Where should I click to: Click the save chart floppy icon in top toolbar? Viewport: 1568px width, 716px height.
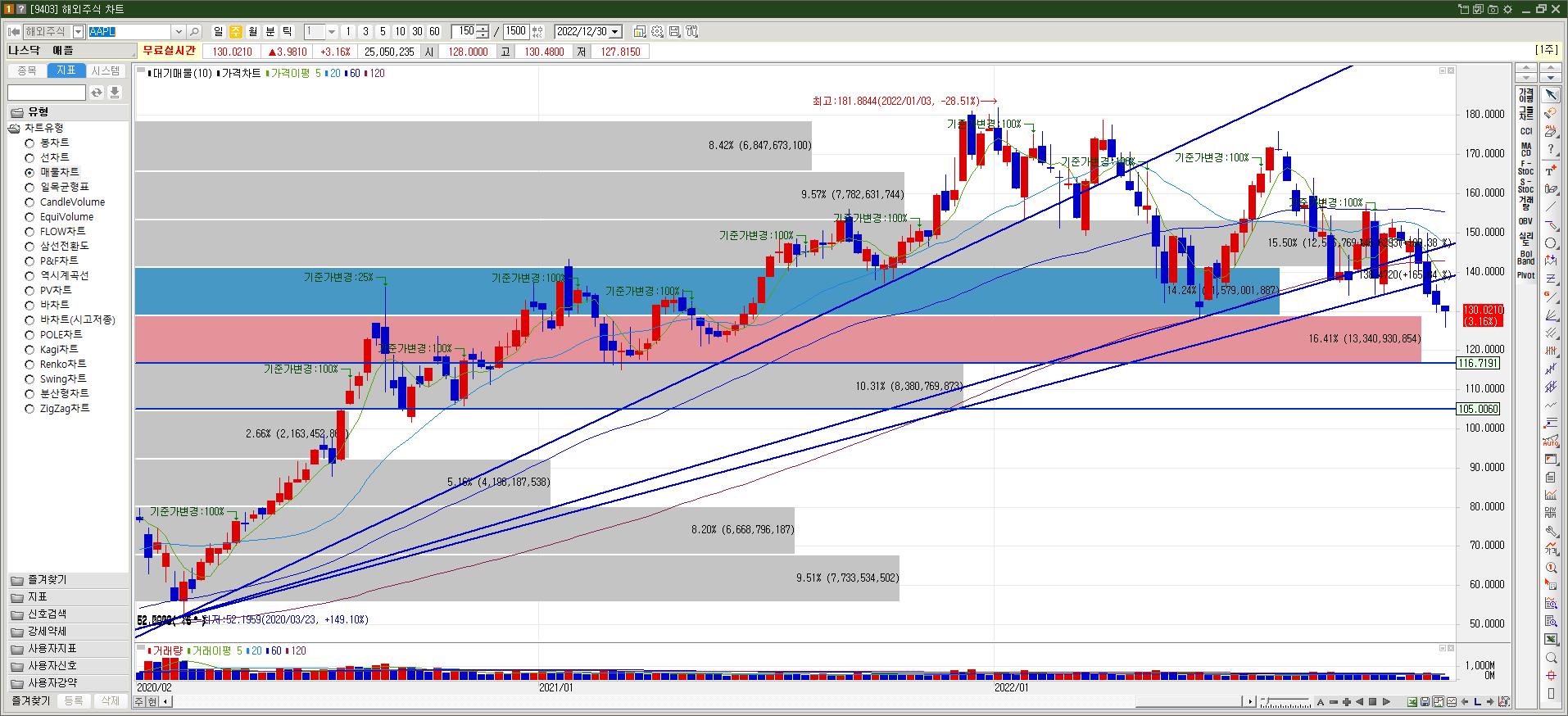click(x=674, y=32)
